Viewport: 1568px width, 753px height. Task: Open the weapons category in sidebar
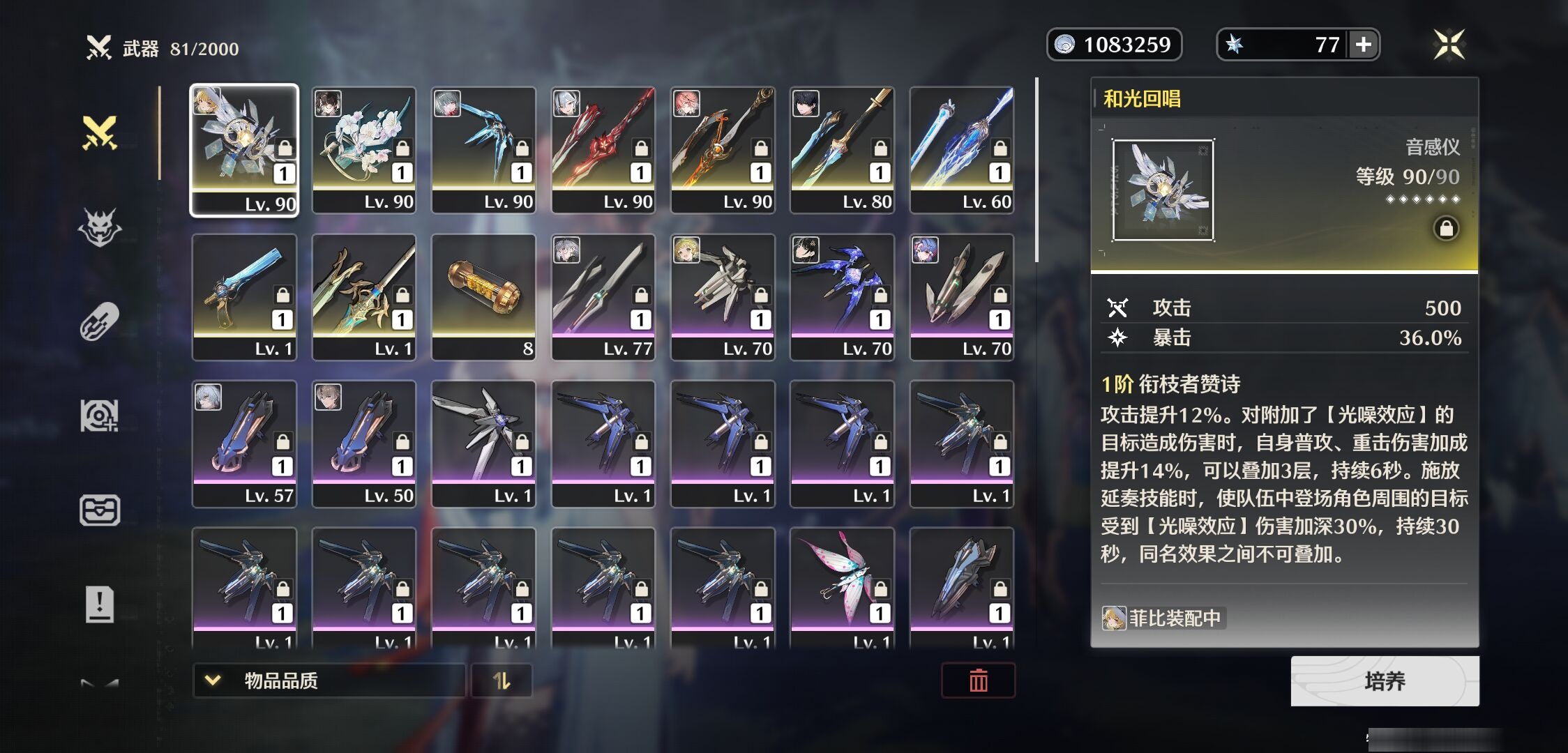click(100, 132)
